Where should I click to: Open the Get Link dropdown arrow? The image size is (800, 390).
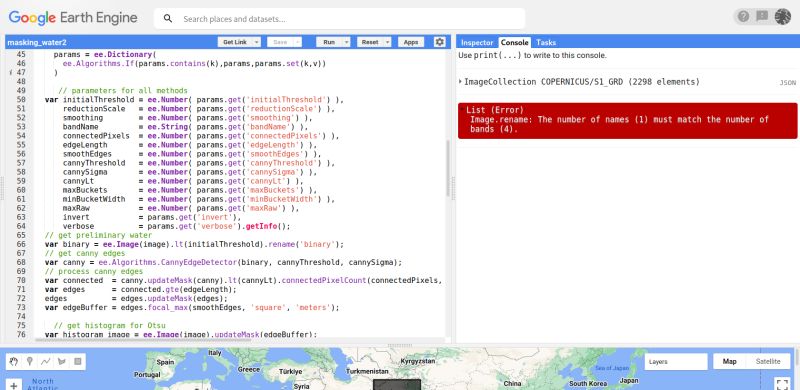pyautogui.click(x=257, y=42)
